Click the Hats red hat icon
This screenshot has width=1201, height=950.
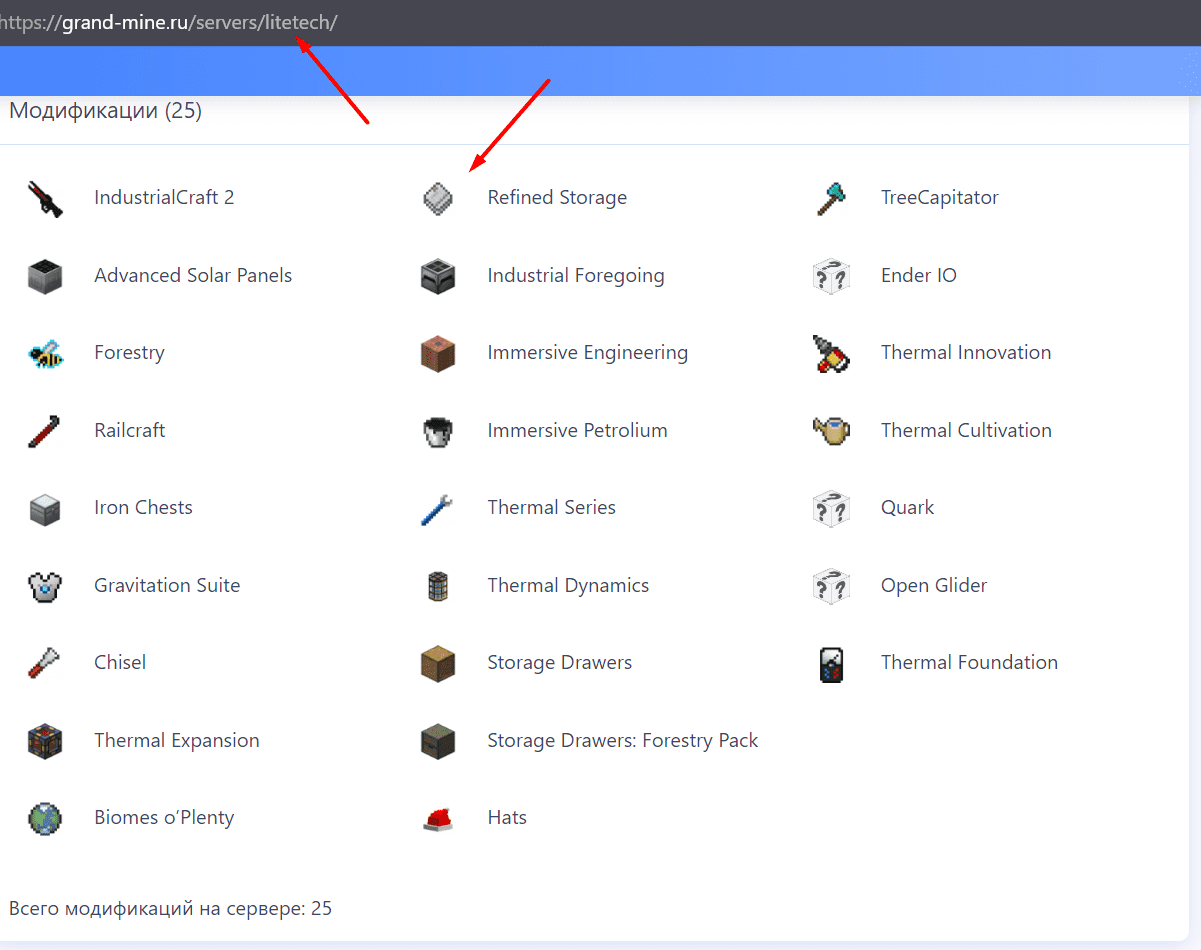click(438, 818)
